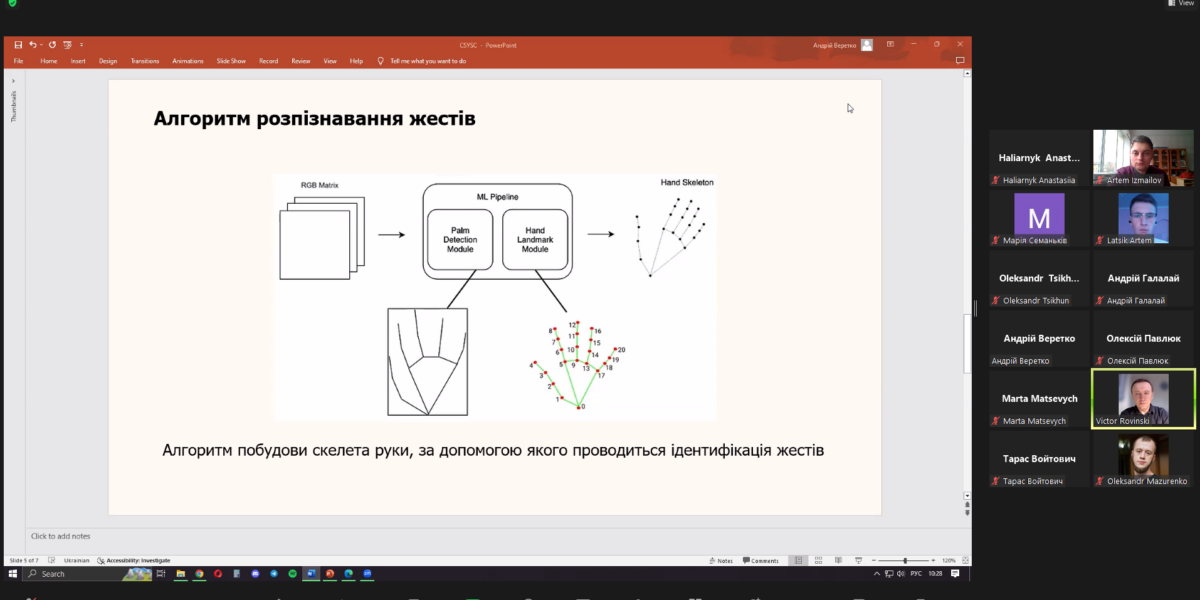The image size is (1200, 600).
Task: Click the Ukrainian language indicator
Action: click(77, 560)
